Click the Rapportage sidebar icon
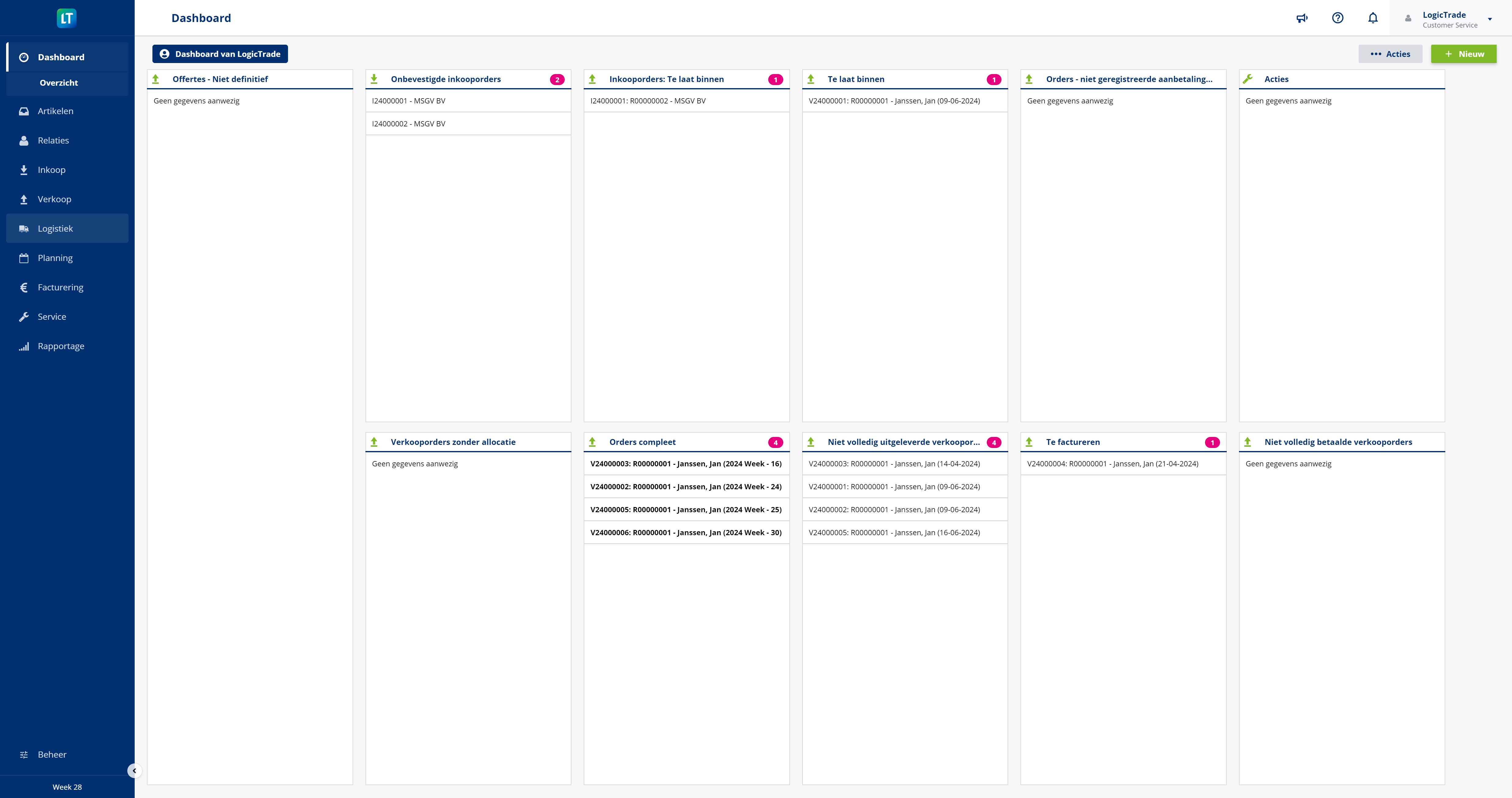Viewport: 1512px width, 798px height. tap(24, 346)
